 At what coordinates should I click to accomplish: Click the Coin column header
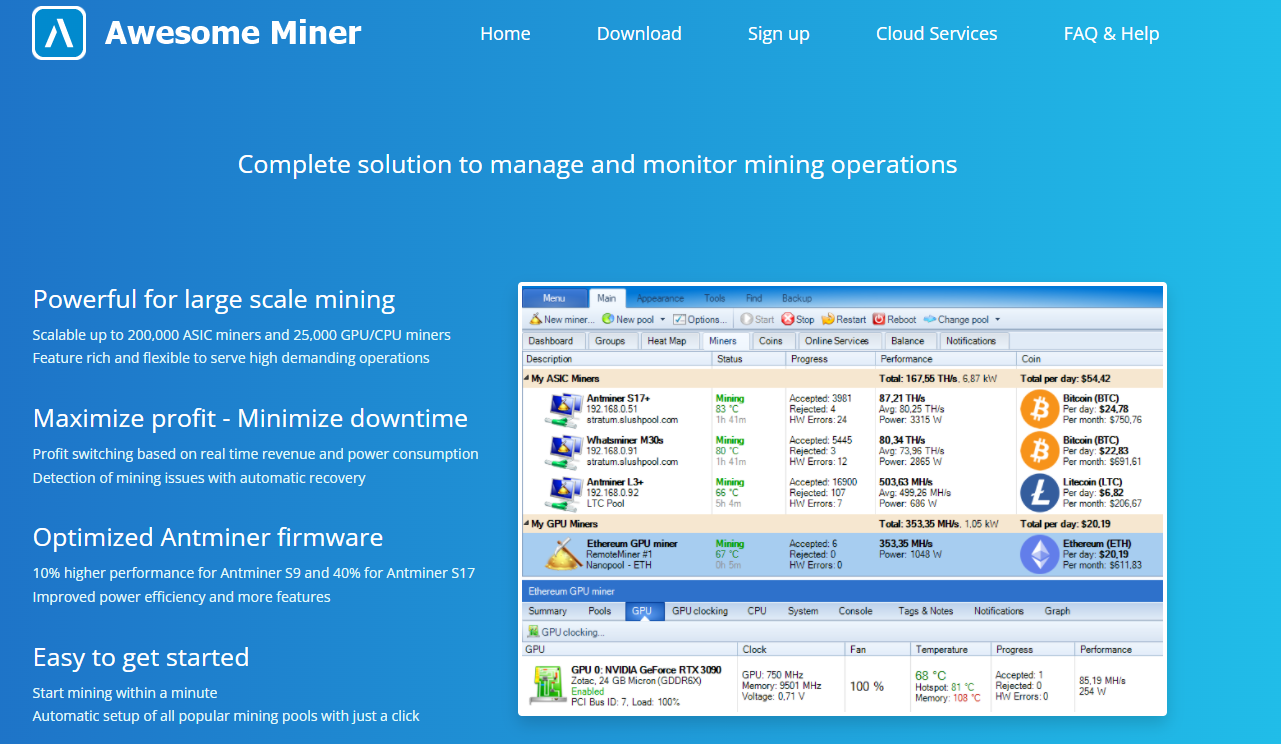pyautogui.click(x=1089, y=358)
